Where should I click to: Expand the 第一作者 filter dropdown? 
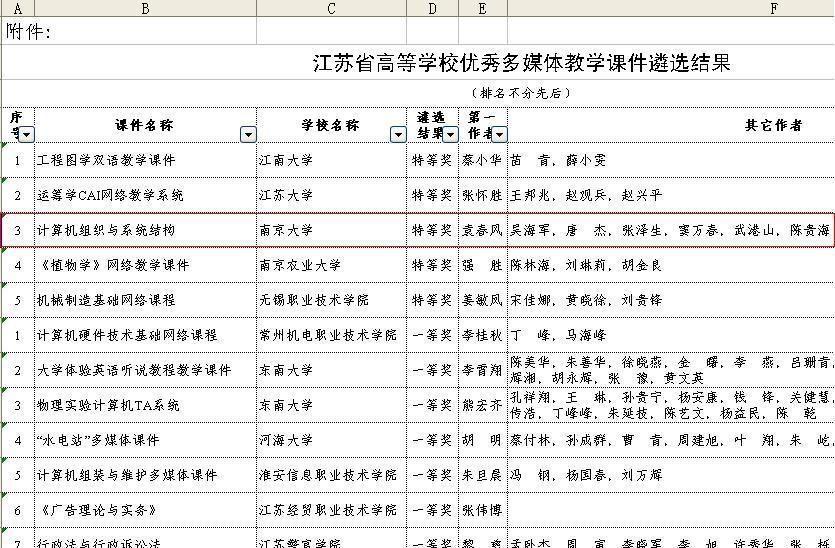point(499,135)
